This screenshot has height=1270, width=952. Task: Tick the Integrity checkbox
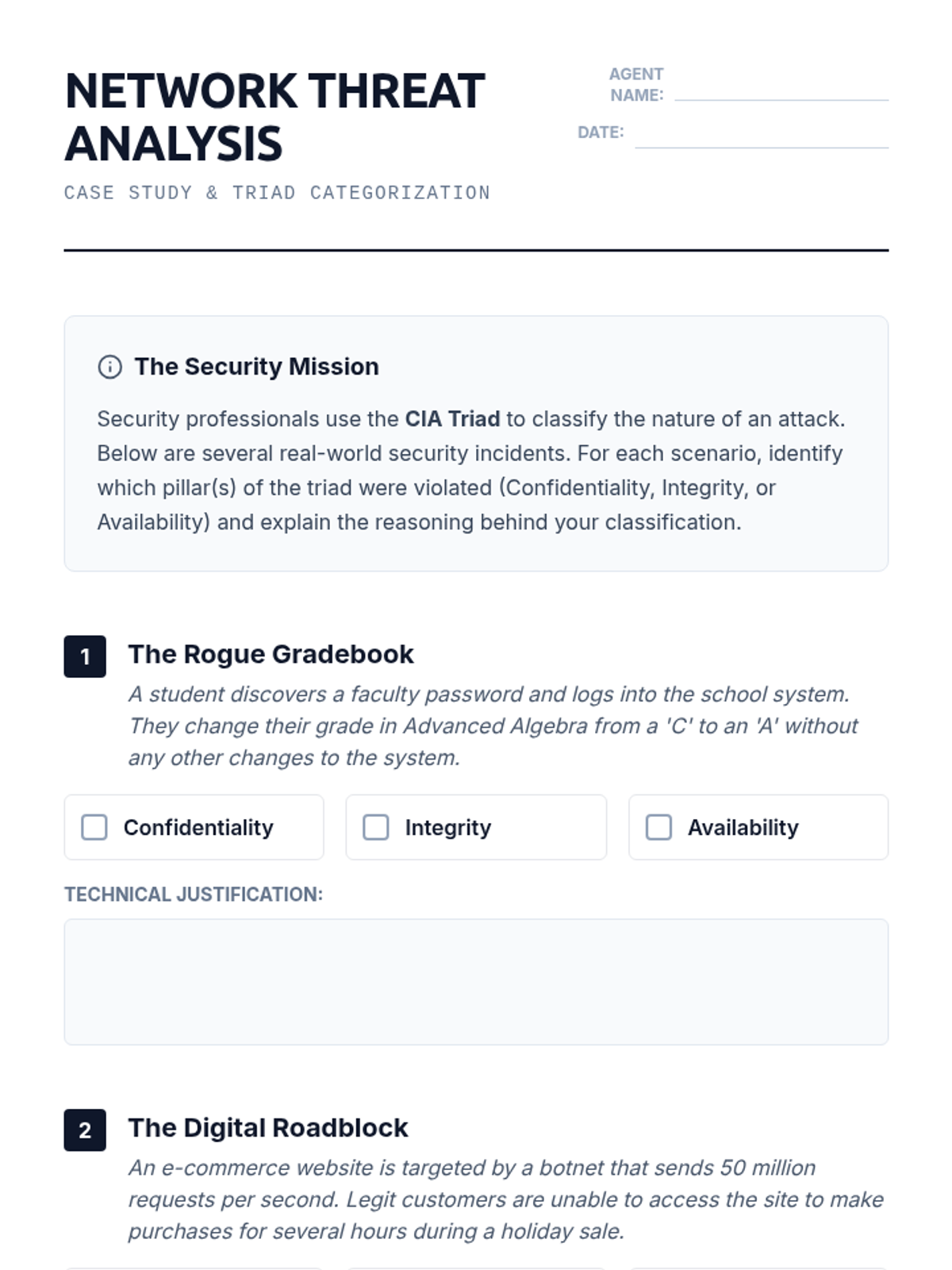point(376,827)
